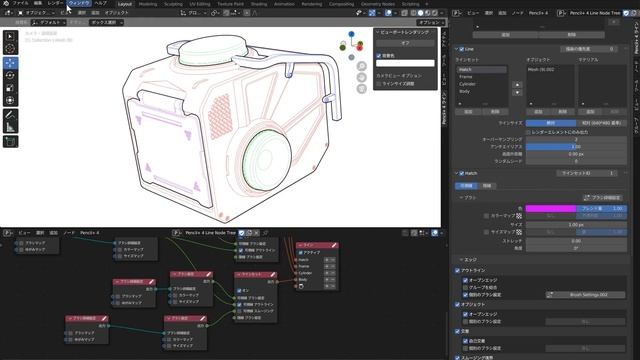Open Pencil+ 4 menu in node editor header
640x360 pixels.
89,233
